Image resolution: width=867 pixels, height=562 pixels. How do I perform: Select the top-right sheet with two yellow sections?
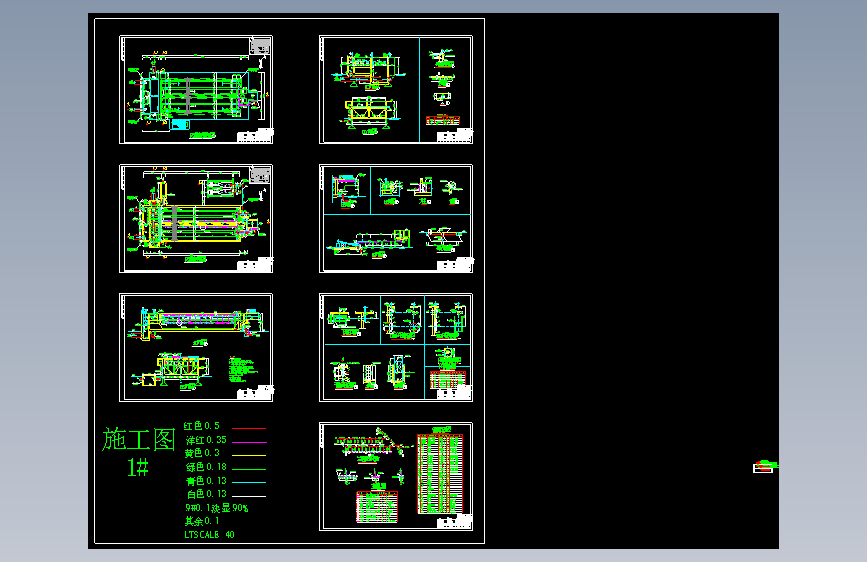pyautogui.click(x=396, y=90)
